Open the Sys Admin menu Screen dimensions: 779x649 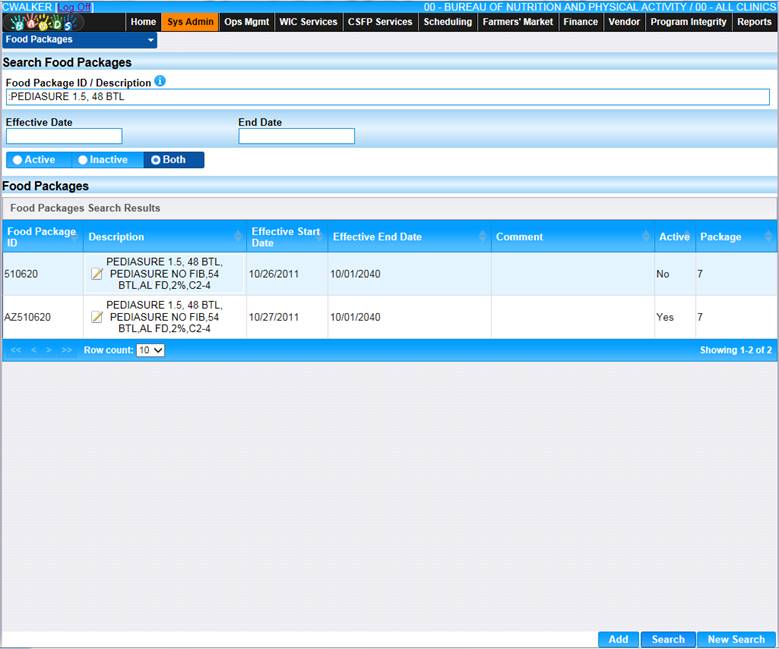click(190, 22)
